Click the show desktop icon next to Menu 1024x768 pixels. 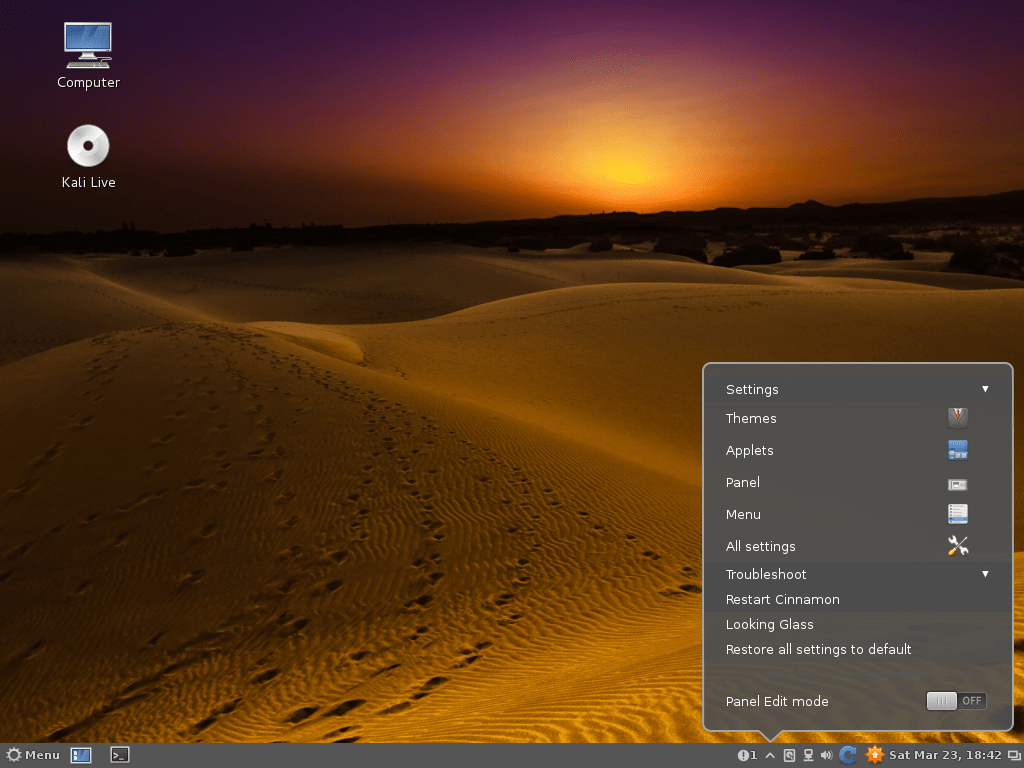click(80, 755)
